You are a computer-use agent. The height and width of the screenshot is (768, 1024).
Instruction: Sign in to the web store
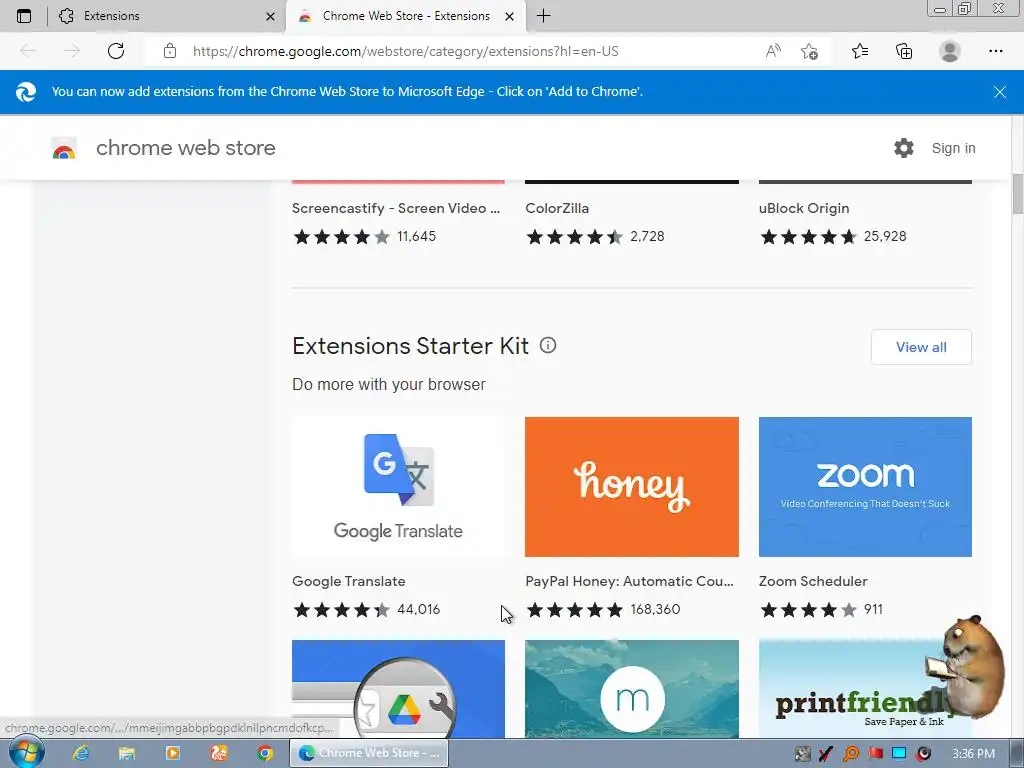click(953, 148)
